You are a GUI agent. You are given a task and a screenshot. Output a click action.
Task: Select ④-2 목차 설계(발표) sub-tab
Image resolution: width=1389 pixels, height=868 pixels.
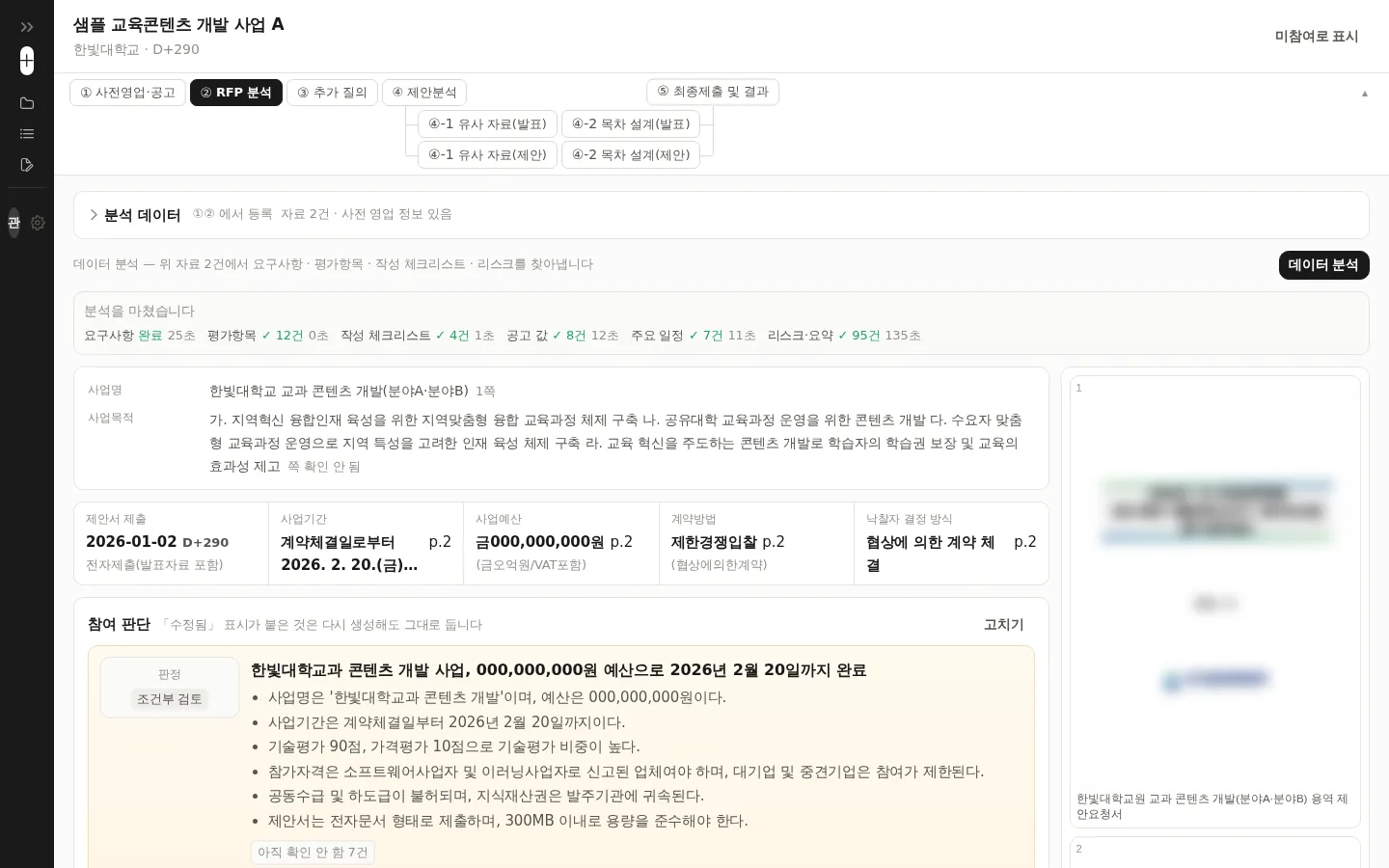(631, 123)
